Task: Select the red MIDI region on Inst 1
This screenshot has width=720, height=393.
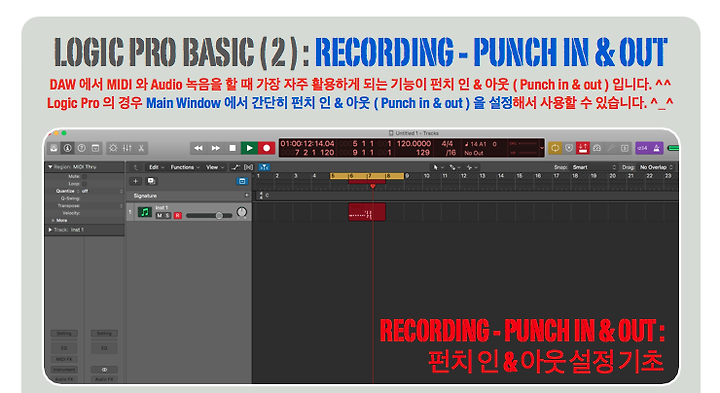Action: click(367, 212)
